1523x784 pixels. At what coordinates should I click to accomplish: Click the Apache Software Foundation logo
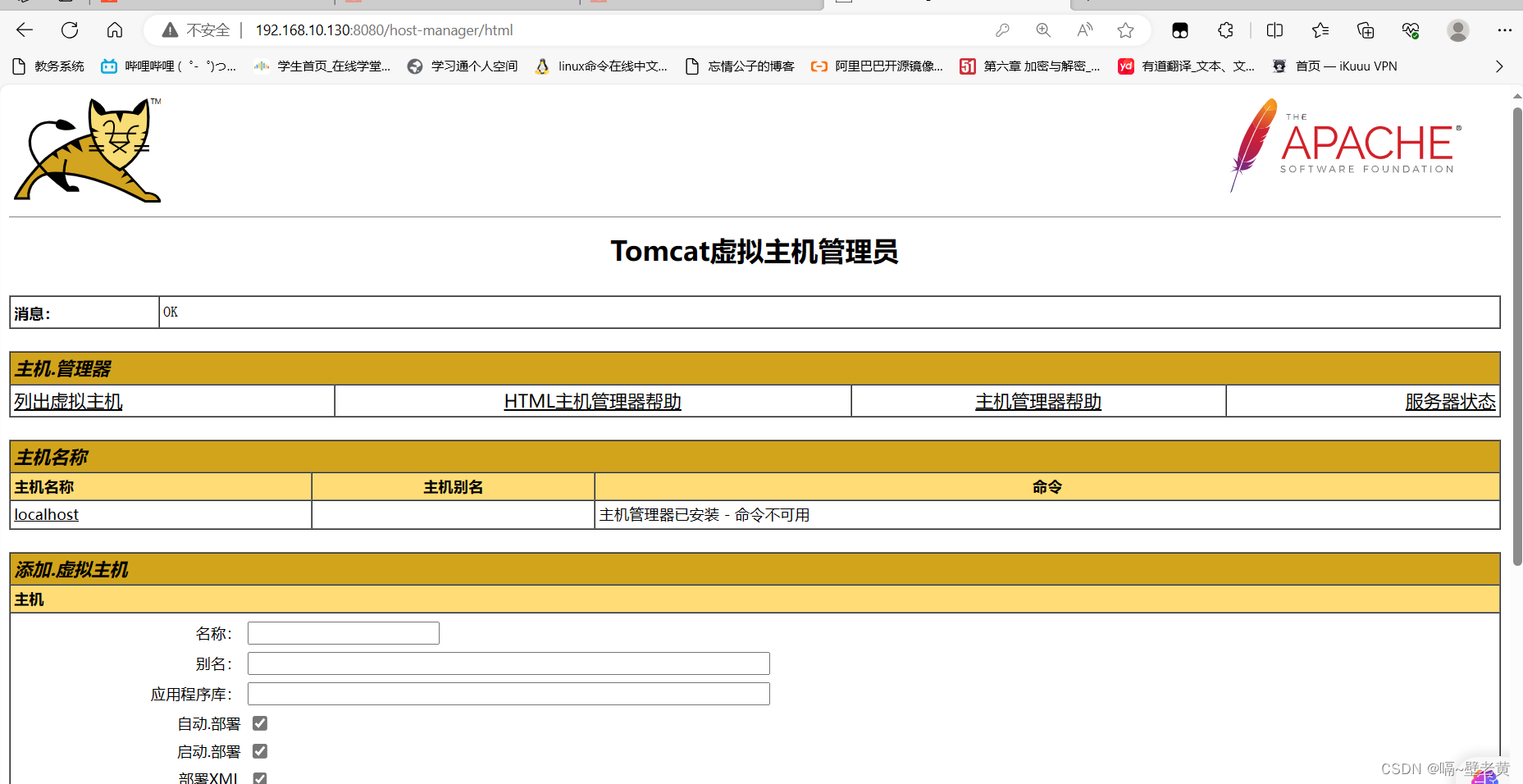(1347, 146)
